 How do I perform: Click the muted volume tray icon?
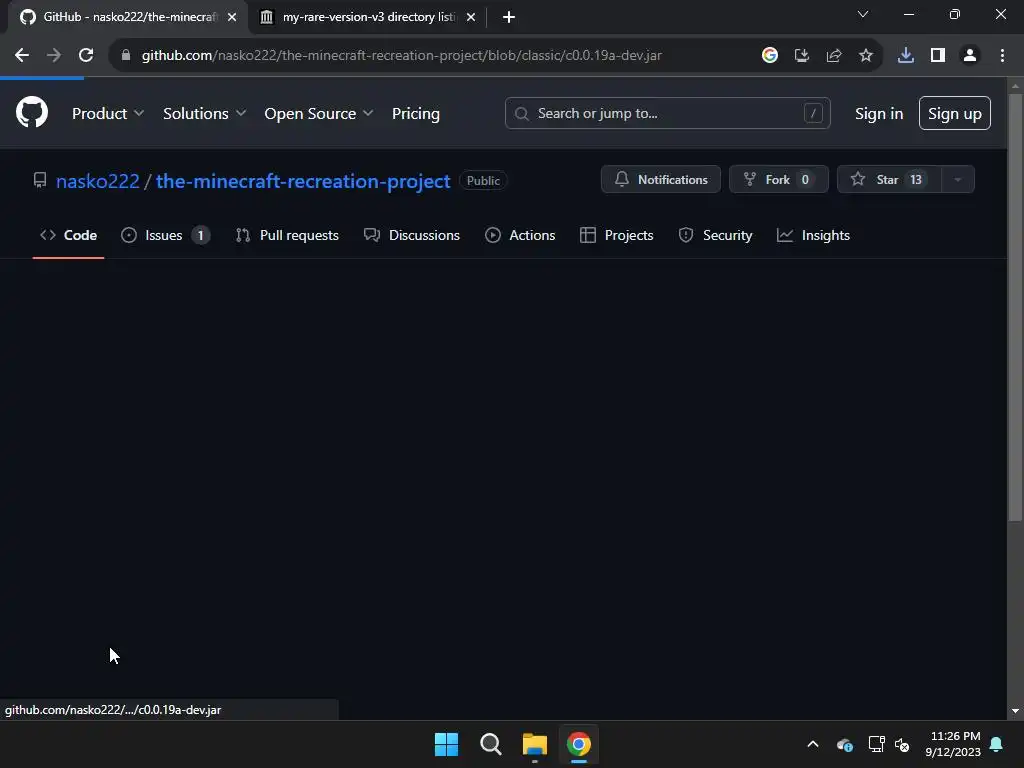(x=902, y=744)
